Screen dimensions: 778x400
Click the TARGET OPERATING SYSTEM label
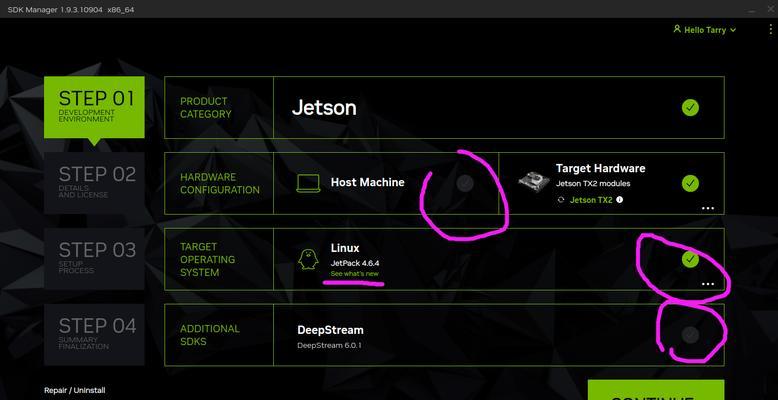point(207,260)
